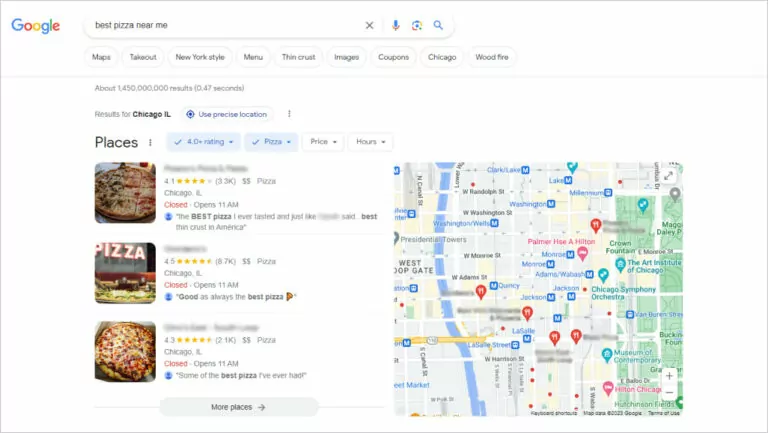This screenshot has height=433, width=768.
Task: Open the three-dot menu beside Places
Action: [x=151, y=143]
